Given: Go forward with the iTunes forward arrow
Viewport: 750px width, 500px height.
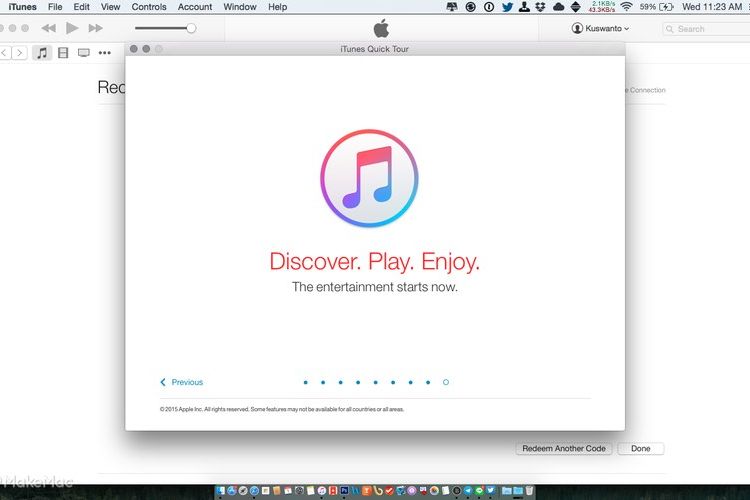Looking at the screenshot, I should point(20,53).
